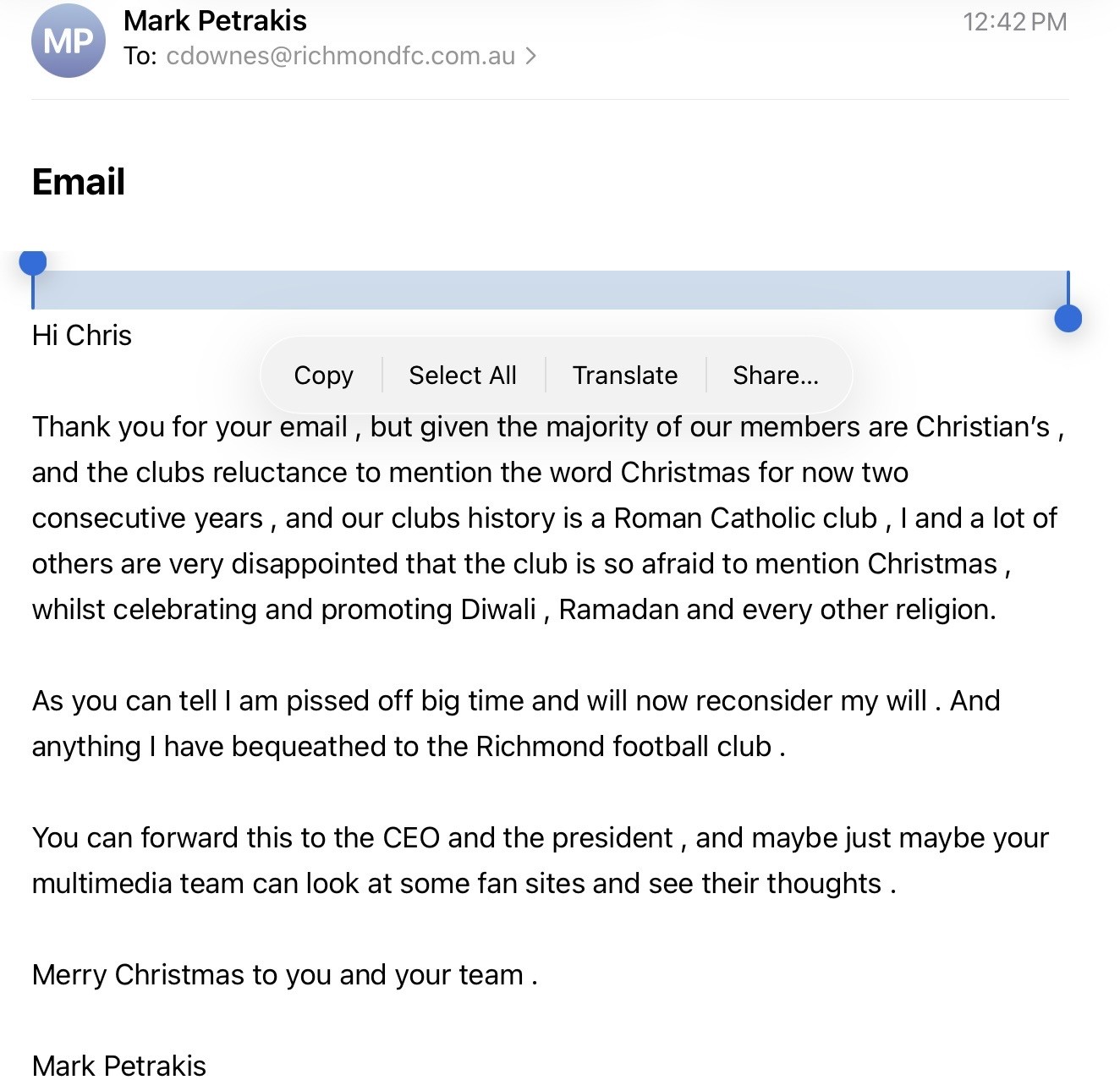
Task: Tap sender name in message header
Action: [x=215, y=21]
